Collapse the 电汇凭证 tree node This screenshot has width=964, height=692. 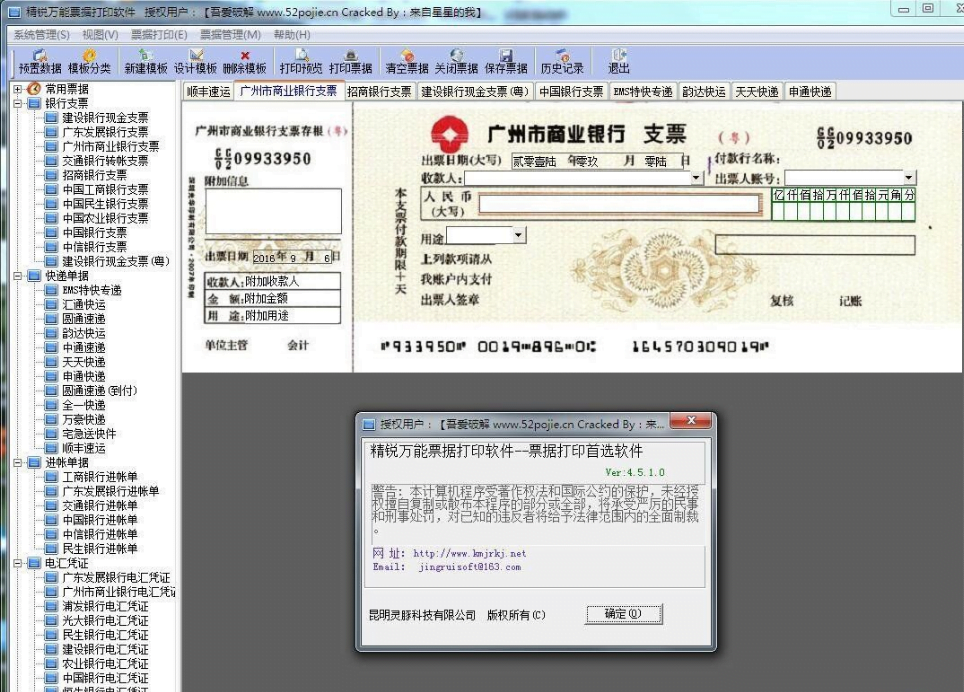[18, 563]
